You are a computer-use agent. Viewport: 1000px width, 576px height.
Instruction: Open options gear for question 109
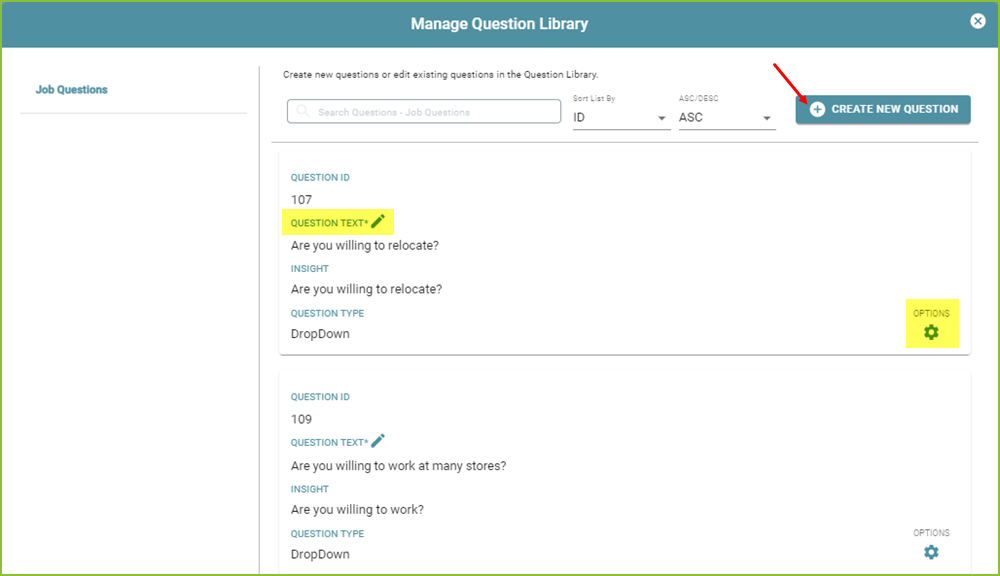[x=931, y=552]
